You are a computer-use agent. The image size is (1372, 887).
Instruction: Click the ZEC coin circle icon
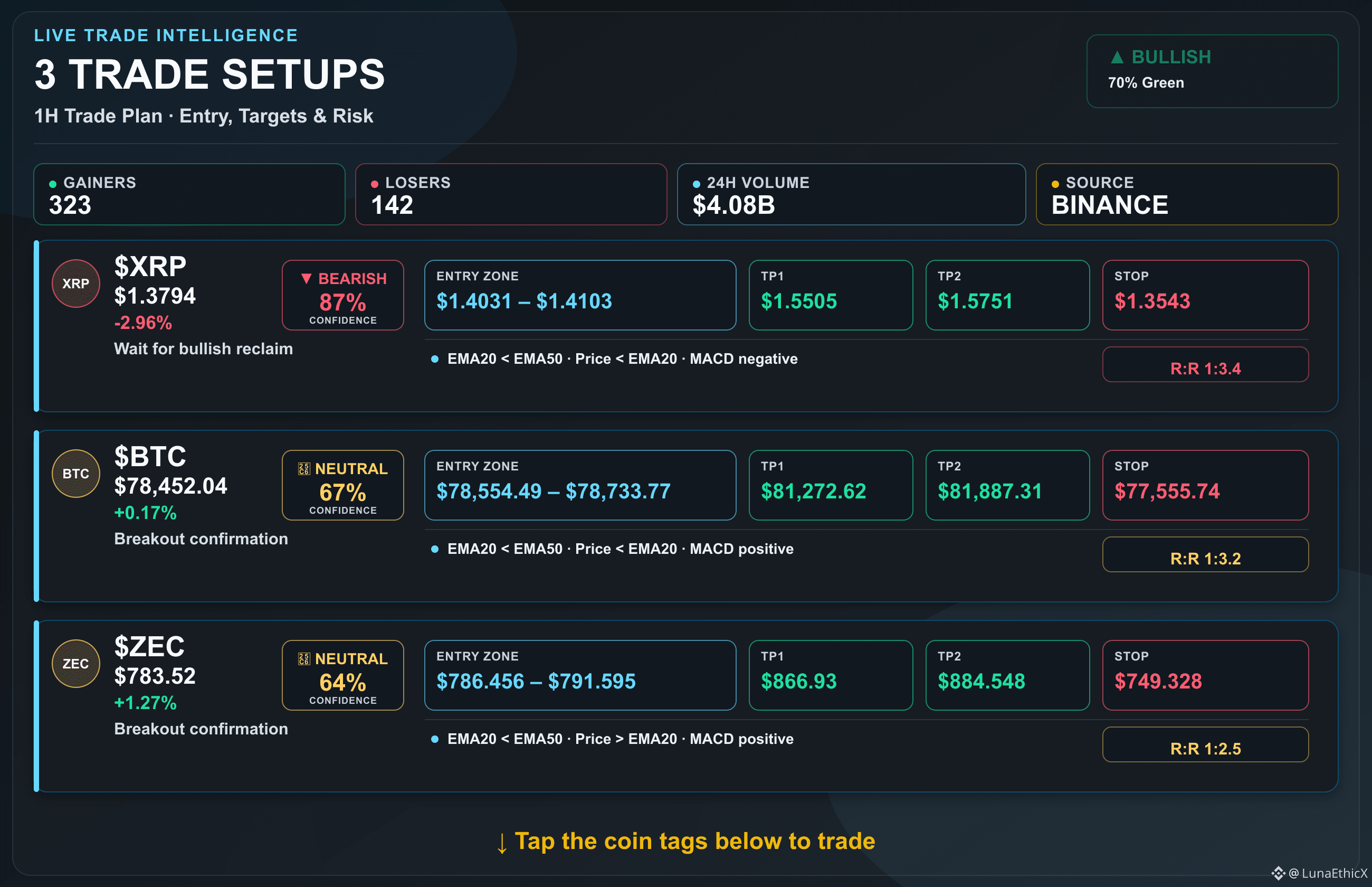click(76, 664)
